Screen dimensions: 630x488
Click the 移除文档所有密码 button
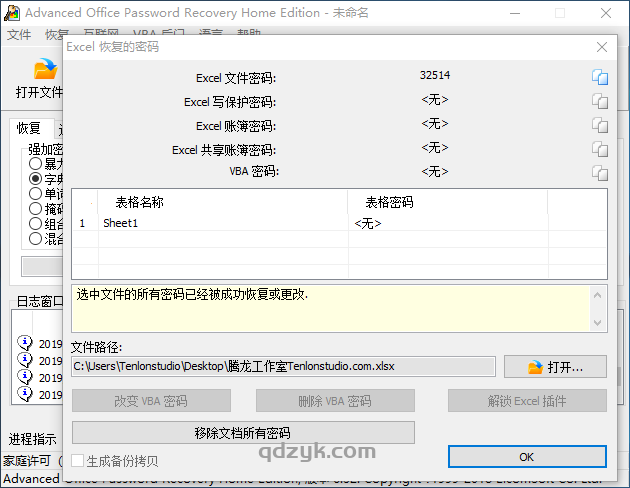coord(243,432)
